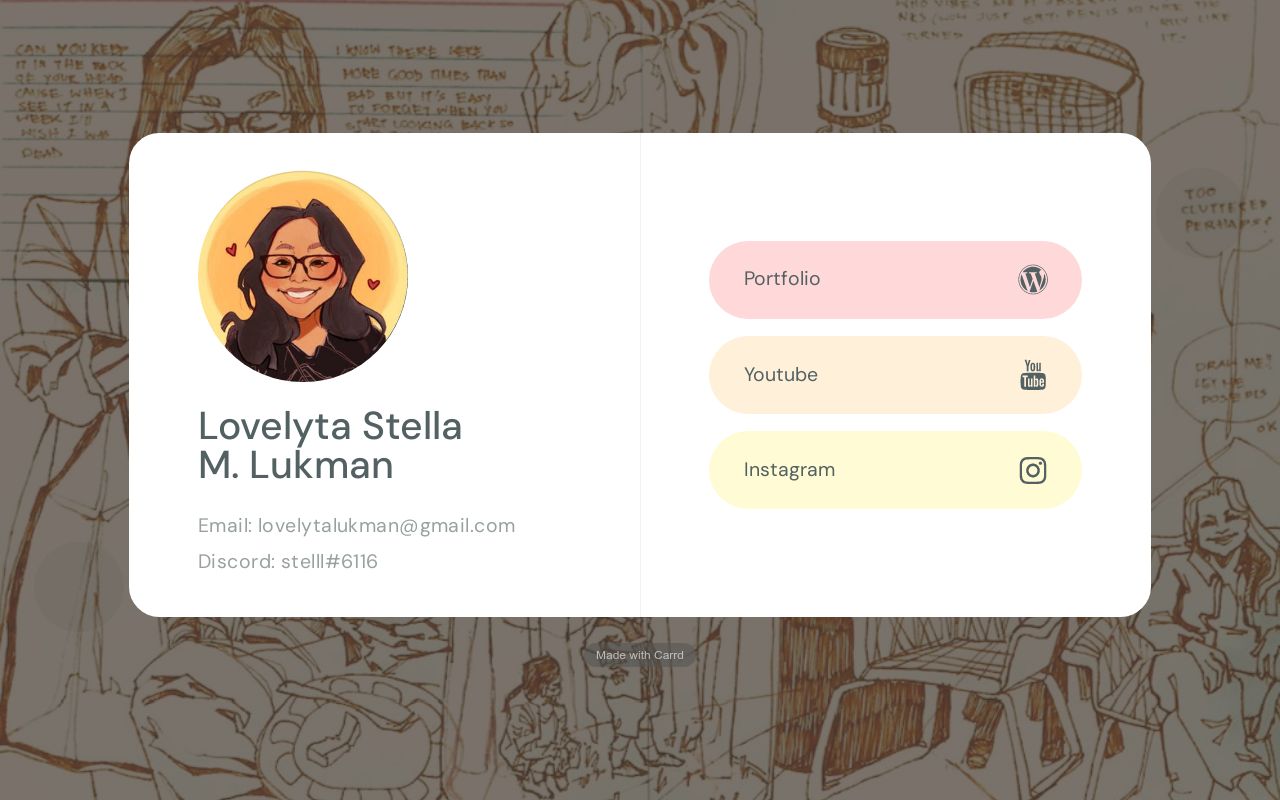1280x800 pixels.
Task: Click the YouTube logo icon
Action: 1033,375
